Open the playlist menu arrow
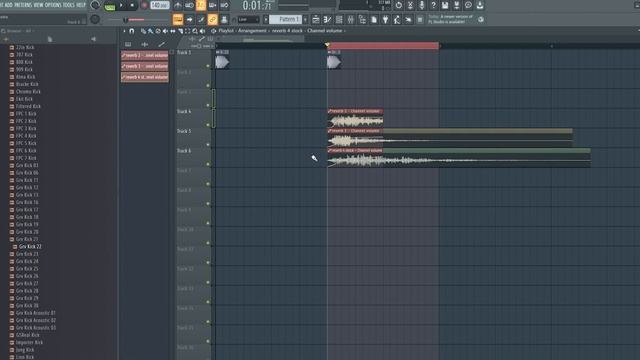 click(124, 31)
